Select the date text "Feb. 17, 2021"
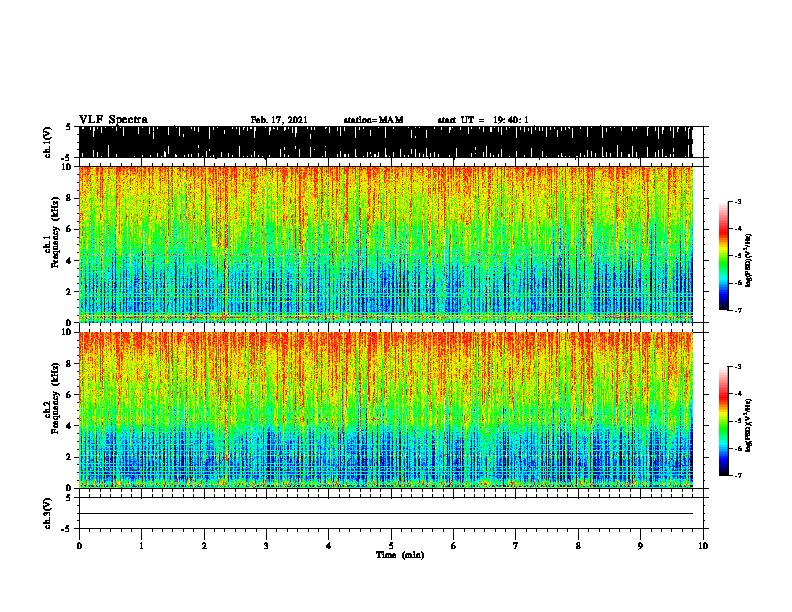Screen dimensions: 792x612 coord(279,120)
